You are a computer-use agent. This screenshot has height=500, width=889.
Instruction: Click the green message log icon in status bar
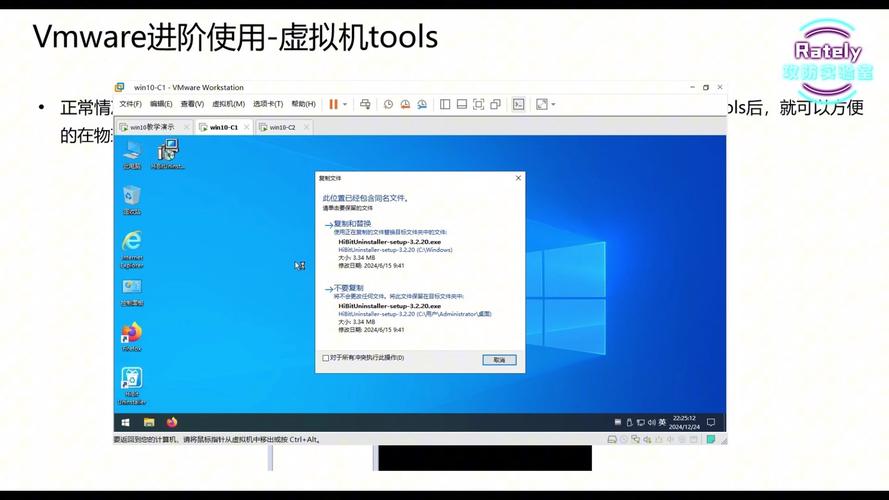pyautogui.click(x=710, y=440)
